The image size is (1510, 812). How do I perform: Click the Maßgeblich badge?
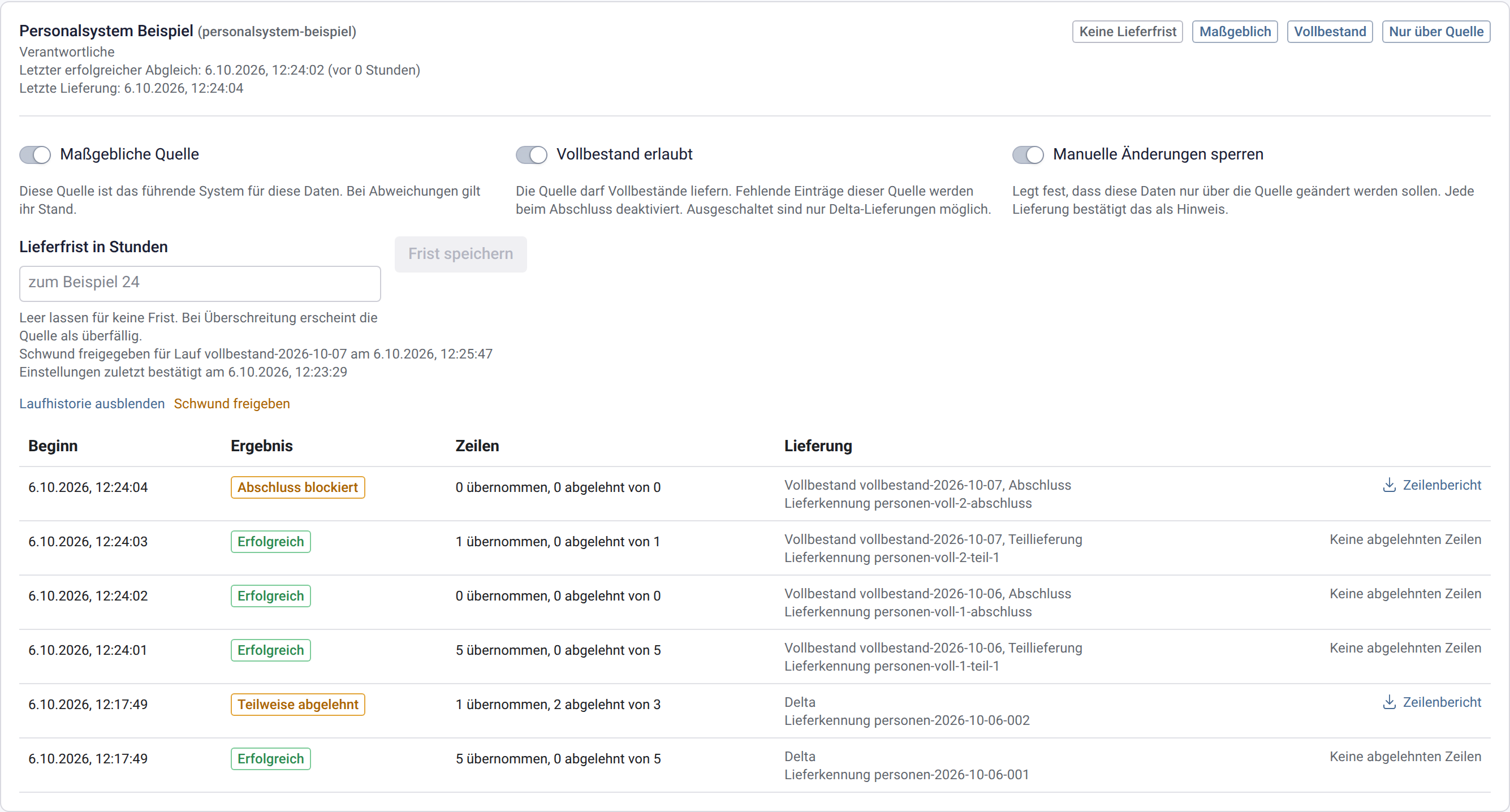pos(1235,32)
